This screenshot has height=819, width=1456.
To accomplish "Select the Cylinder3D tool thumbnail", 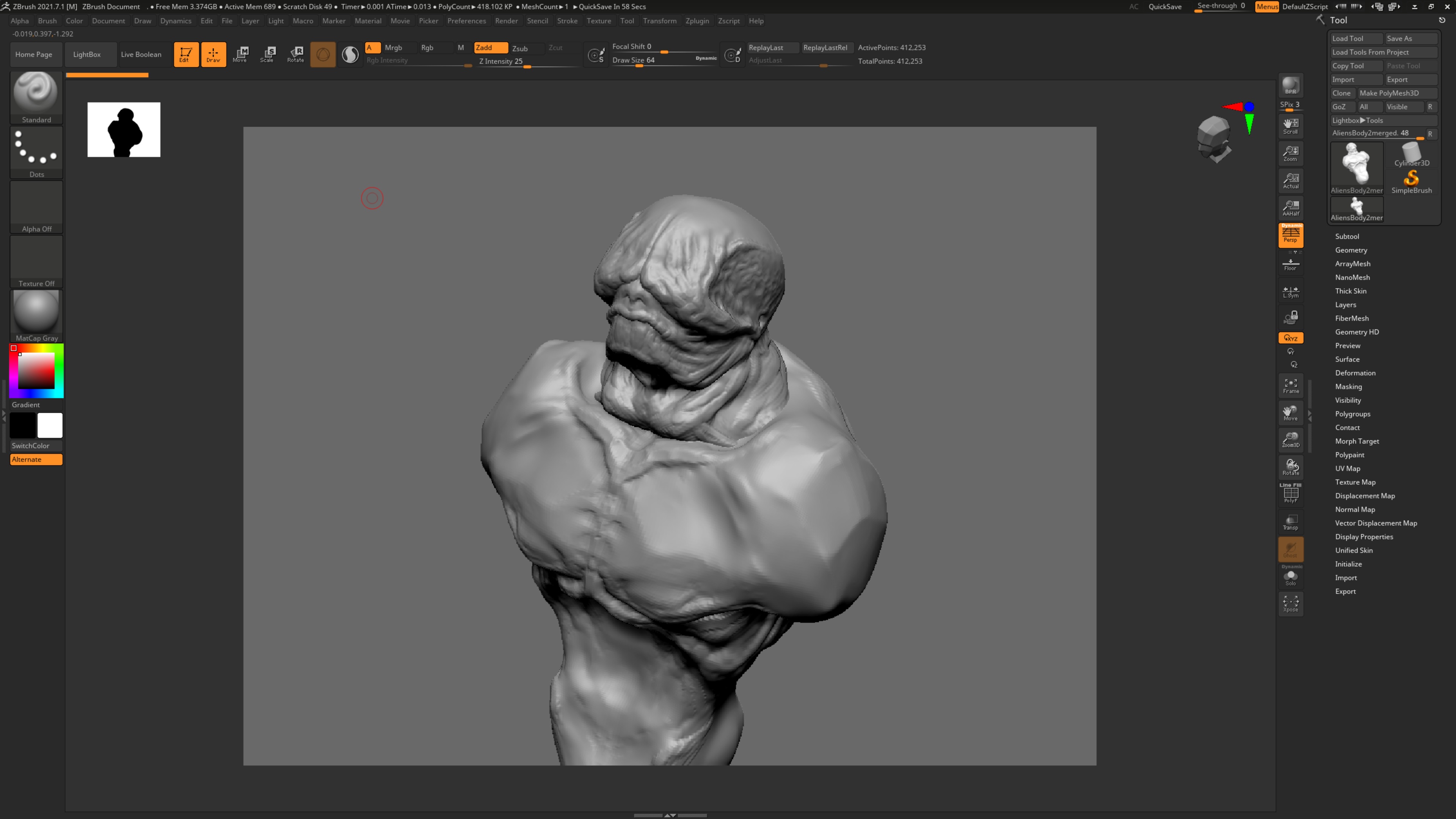I will tap(1411, 154).
